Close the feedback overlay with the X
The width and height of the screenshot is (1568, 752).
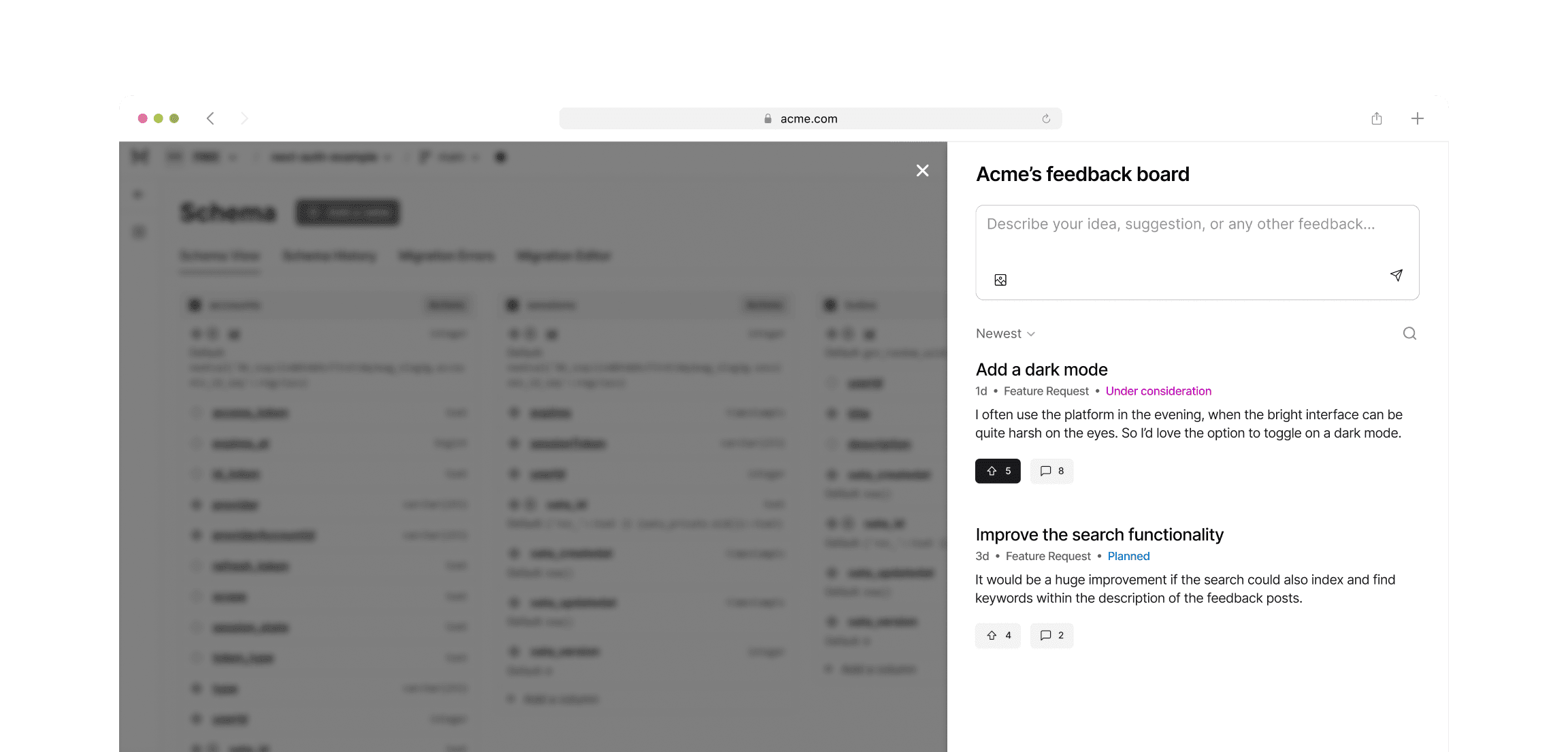pyautogui.click(x=922, y=170)
